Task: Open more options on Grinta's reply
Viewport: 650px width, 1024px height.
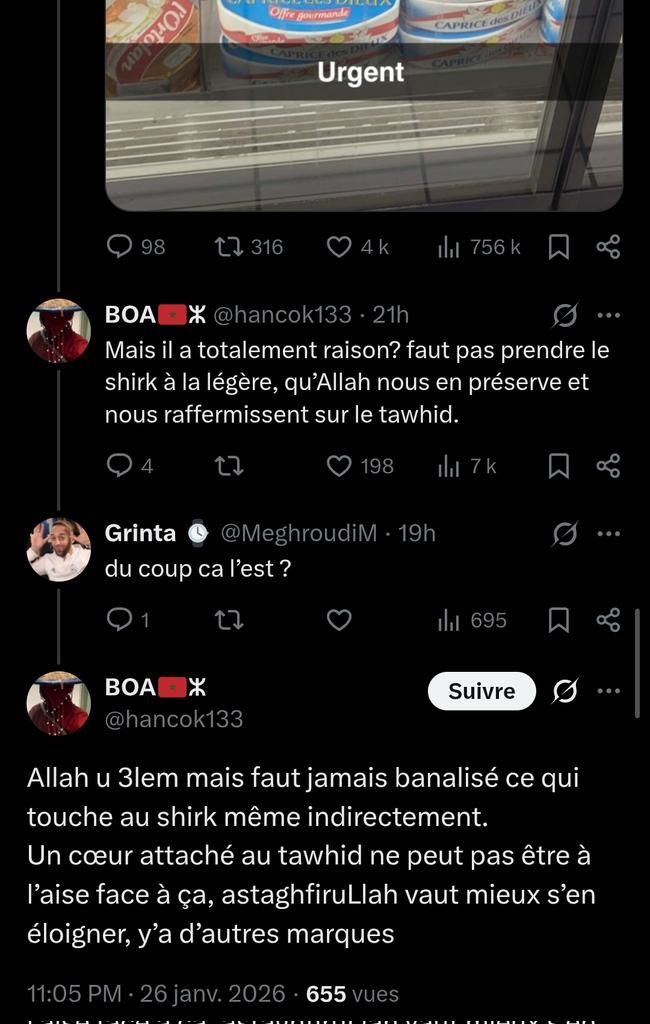Action: click(x=608, y=534)
